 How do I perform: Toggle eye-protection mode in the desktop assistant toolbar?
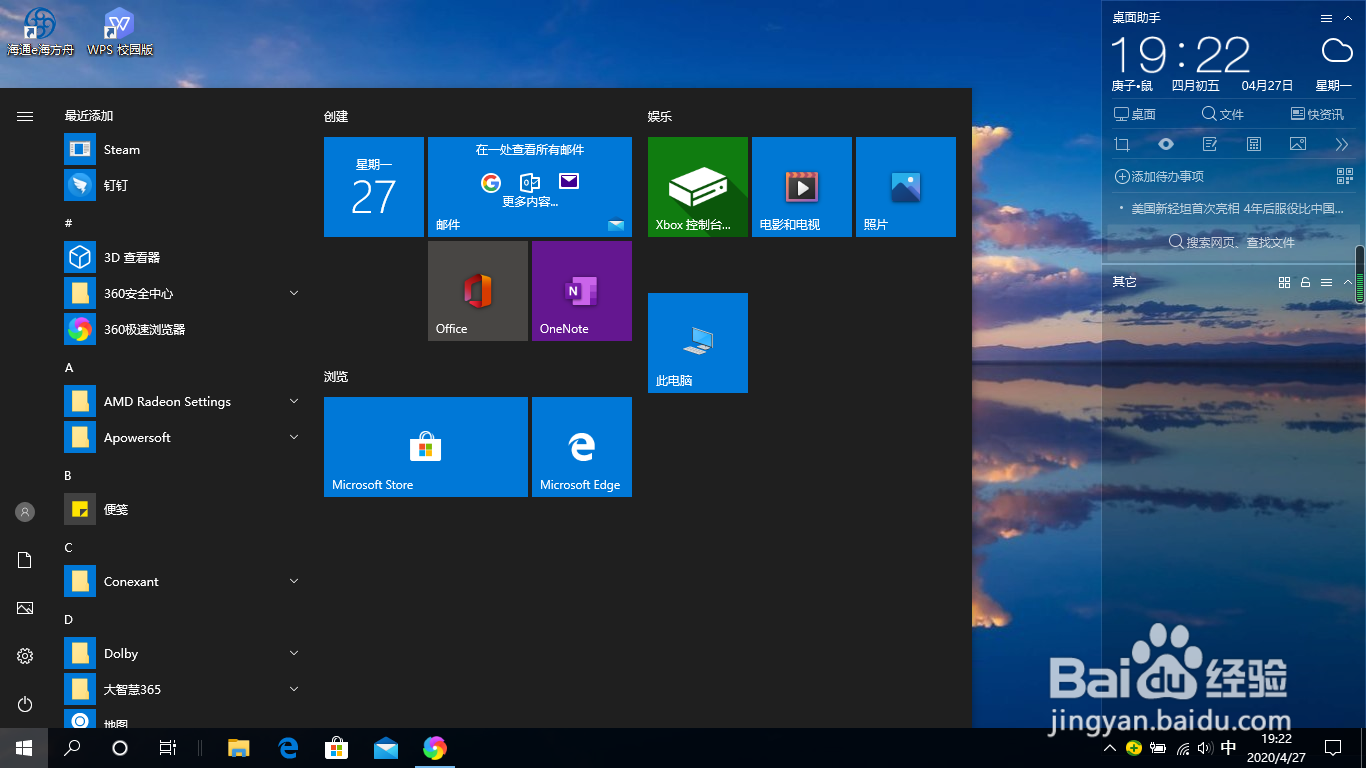coord(1165,144)
